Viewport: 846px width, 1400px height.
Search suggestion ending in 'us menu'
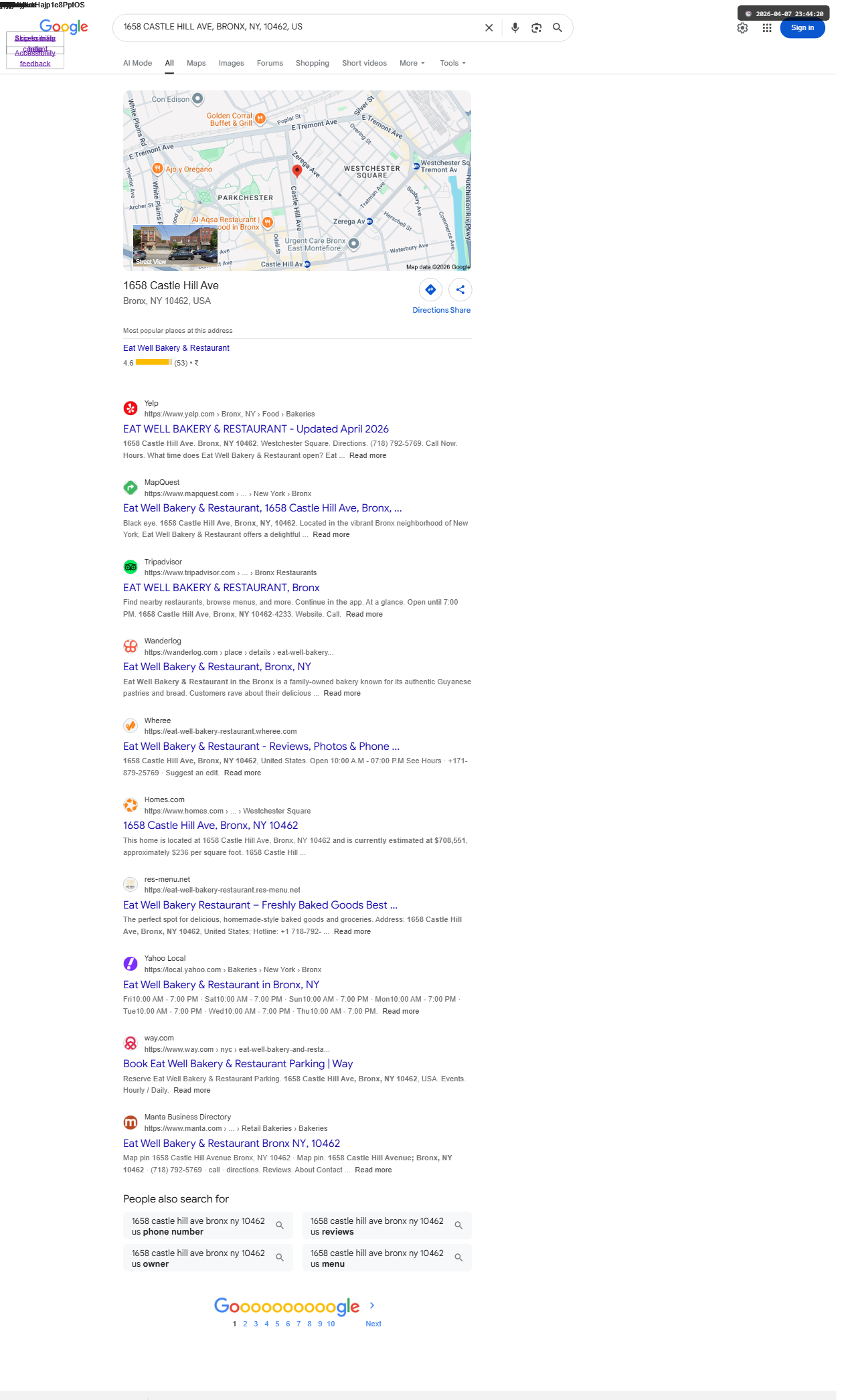(387, 1258)
